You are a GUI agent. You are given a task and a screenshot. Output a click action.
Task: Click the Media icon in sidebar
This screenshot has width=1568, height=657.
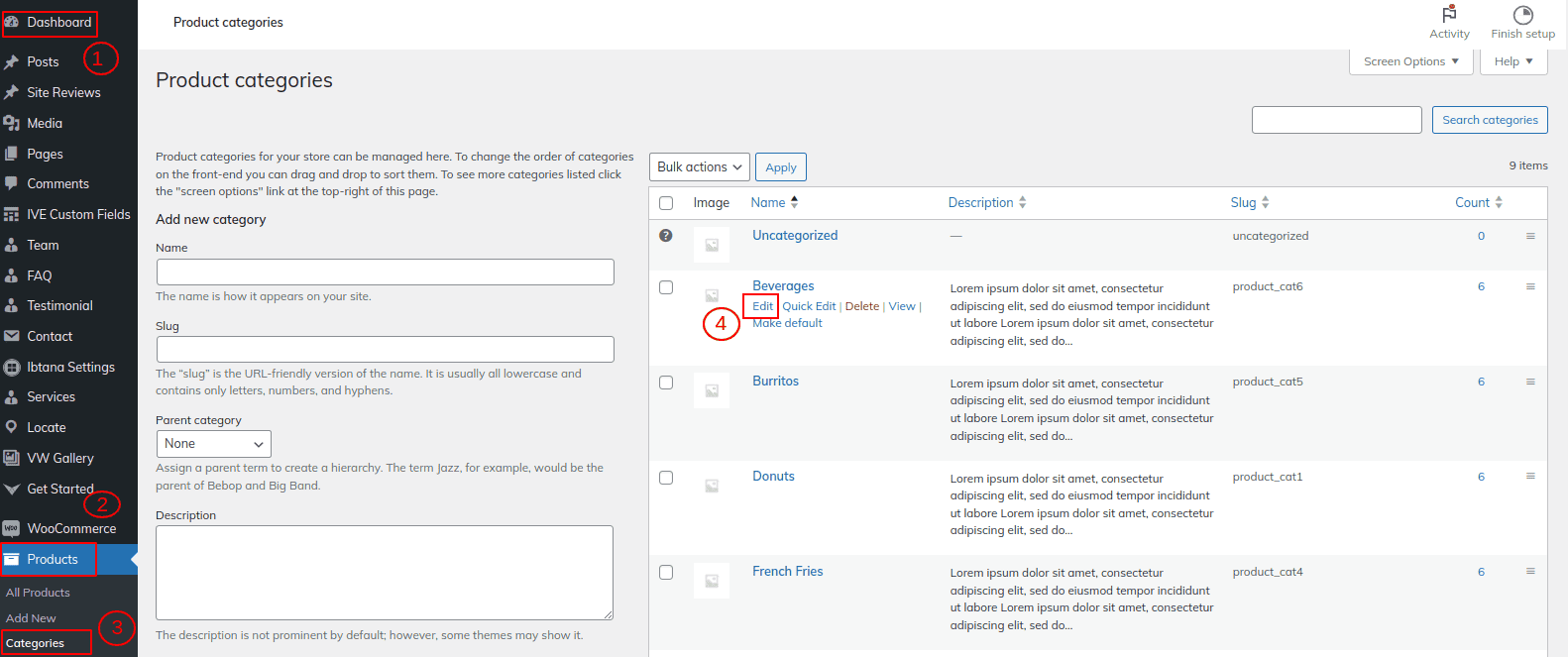click(12, 123)
